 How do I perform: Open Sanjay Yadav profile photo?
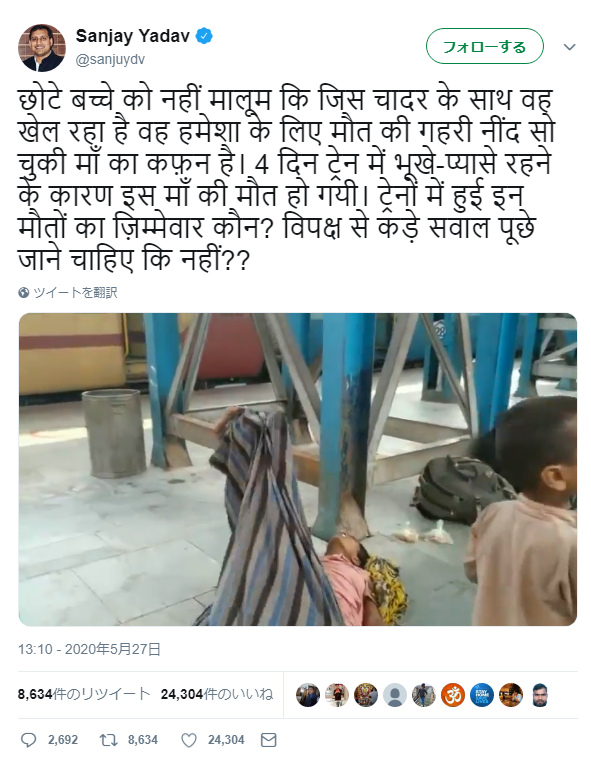point(42,47)
